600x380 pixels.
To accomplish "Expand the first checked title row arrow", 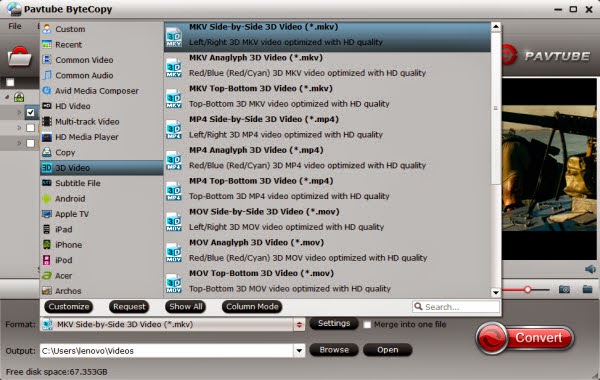I will pos(19,113).
